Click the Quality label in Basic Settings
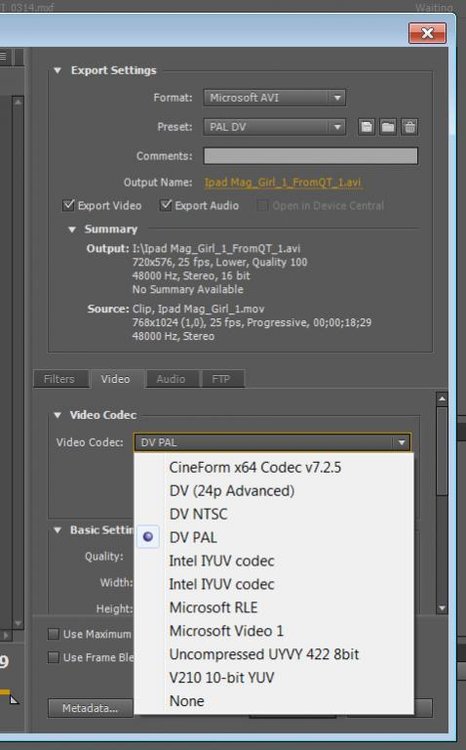This screenshot has width=466, height=750. tap(104, 557)
